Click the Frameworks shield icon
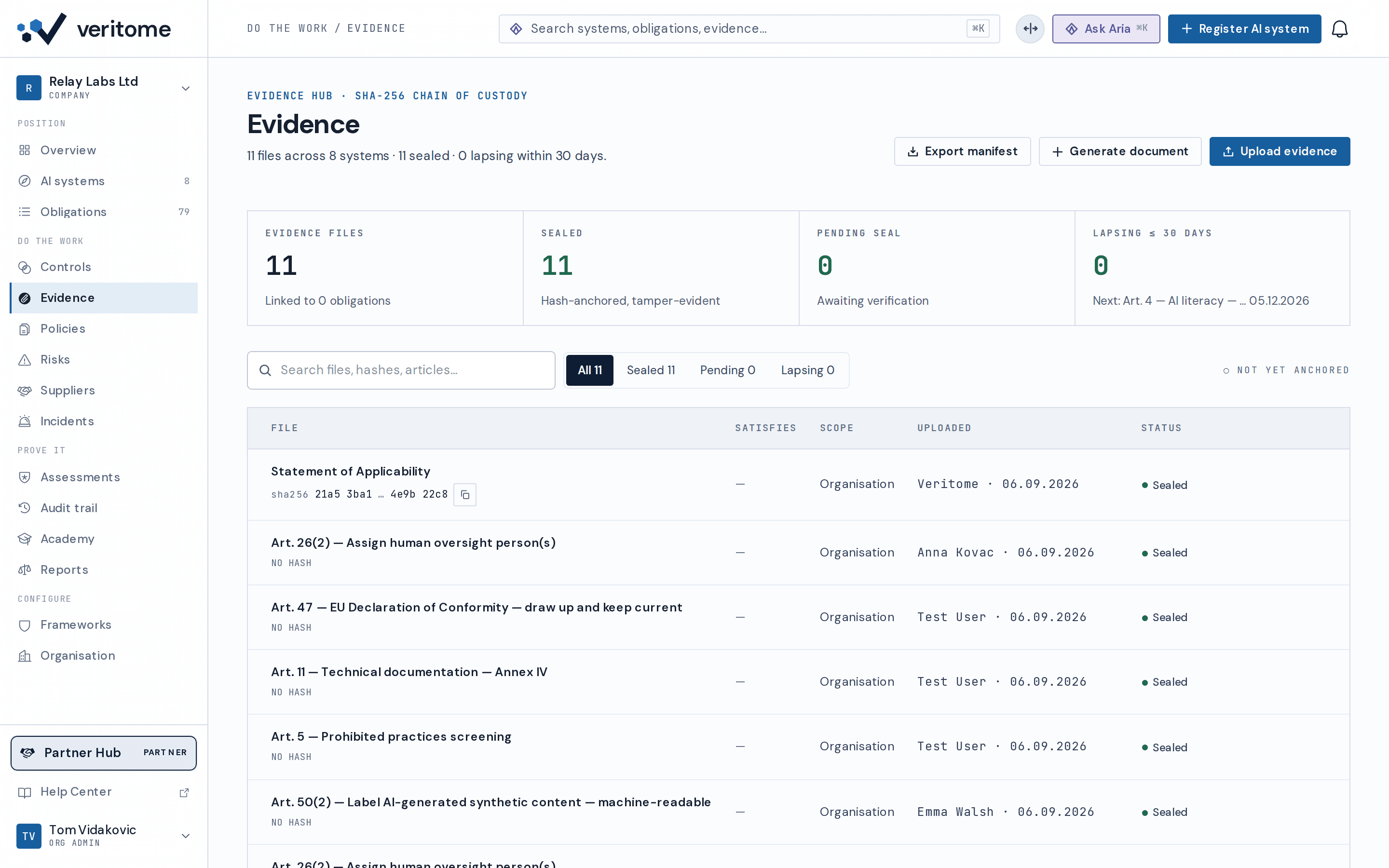1389x868 pixels. pos(25,625)
